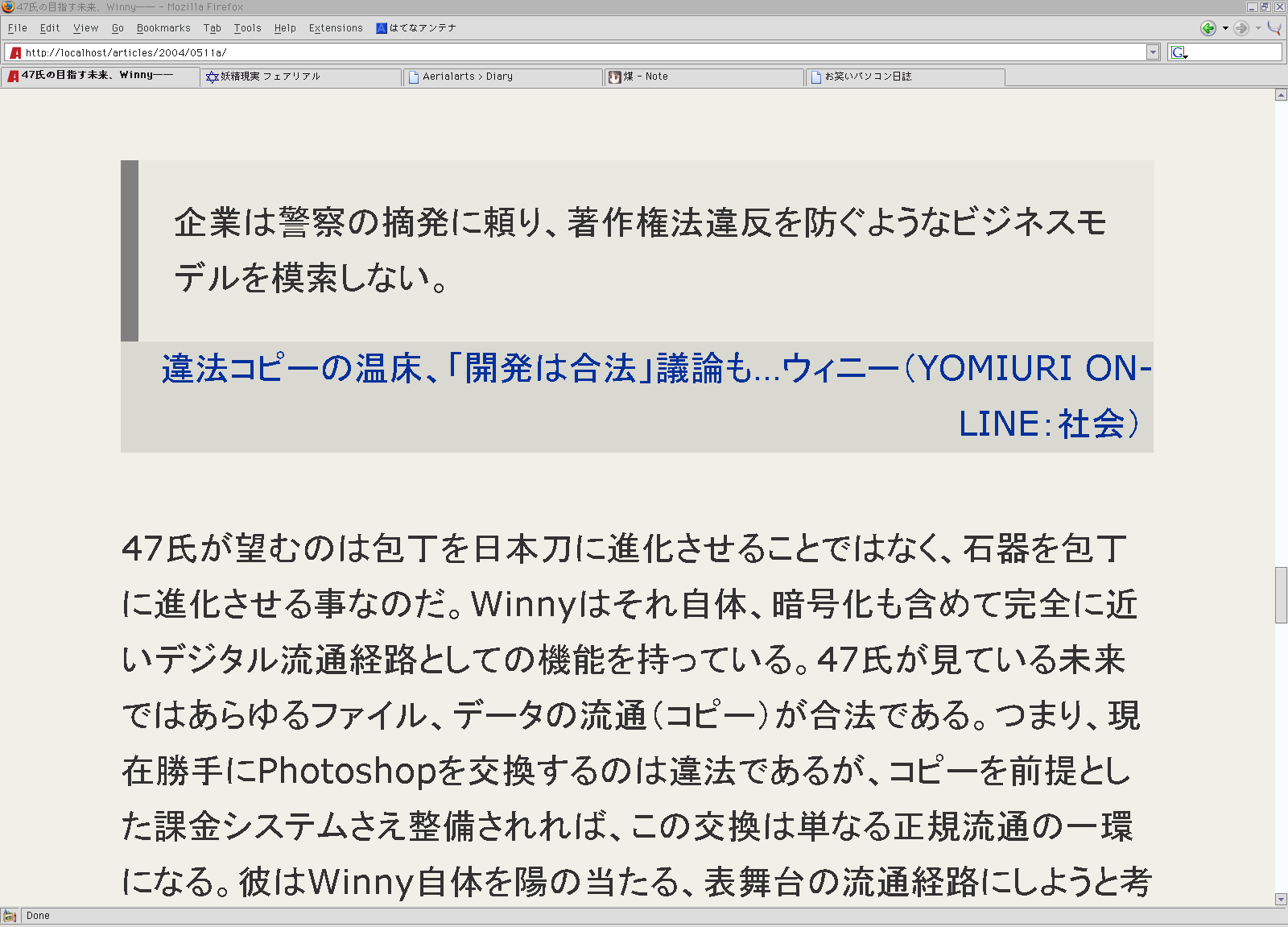
Task: Click the red site favicon in the address bar
Action: point(15,52)
